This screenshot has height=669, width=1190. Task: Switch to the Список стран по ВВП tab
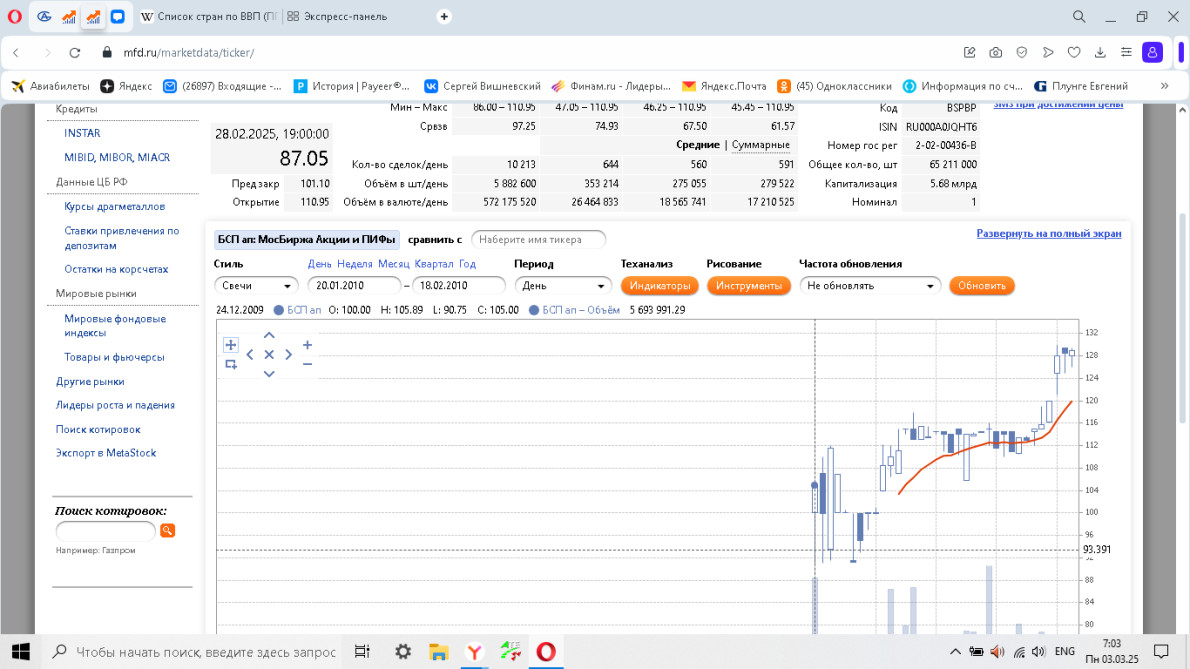tap(206, 17)
